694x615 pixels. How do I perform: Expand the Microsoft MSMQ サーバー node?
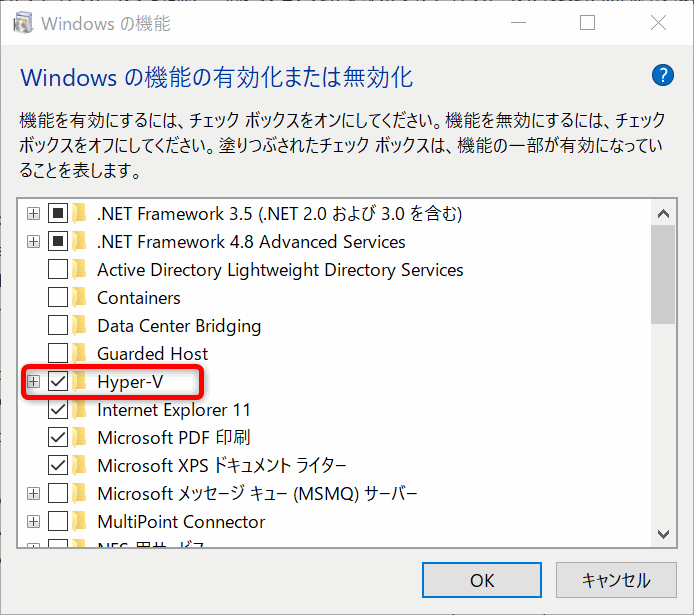click(33, 493)
